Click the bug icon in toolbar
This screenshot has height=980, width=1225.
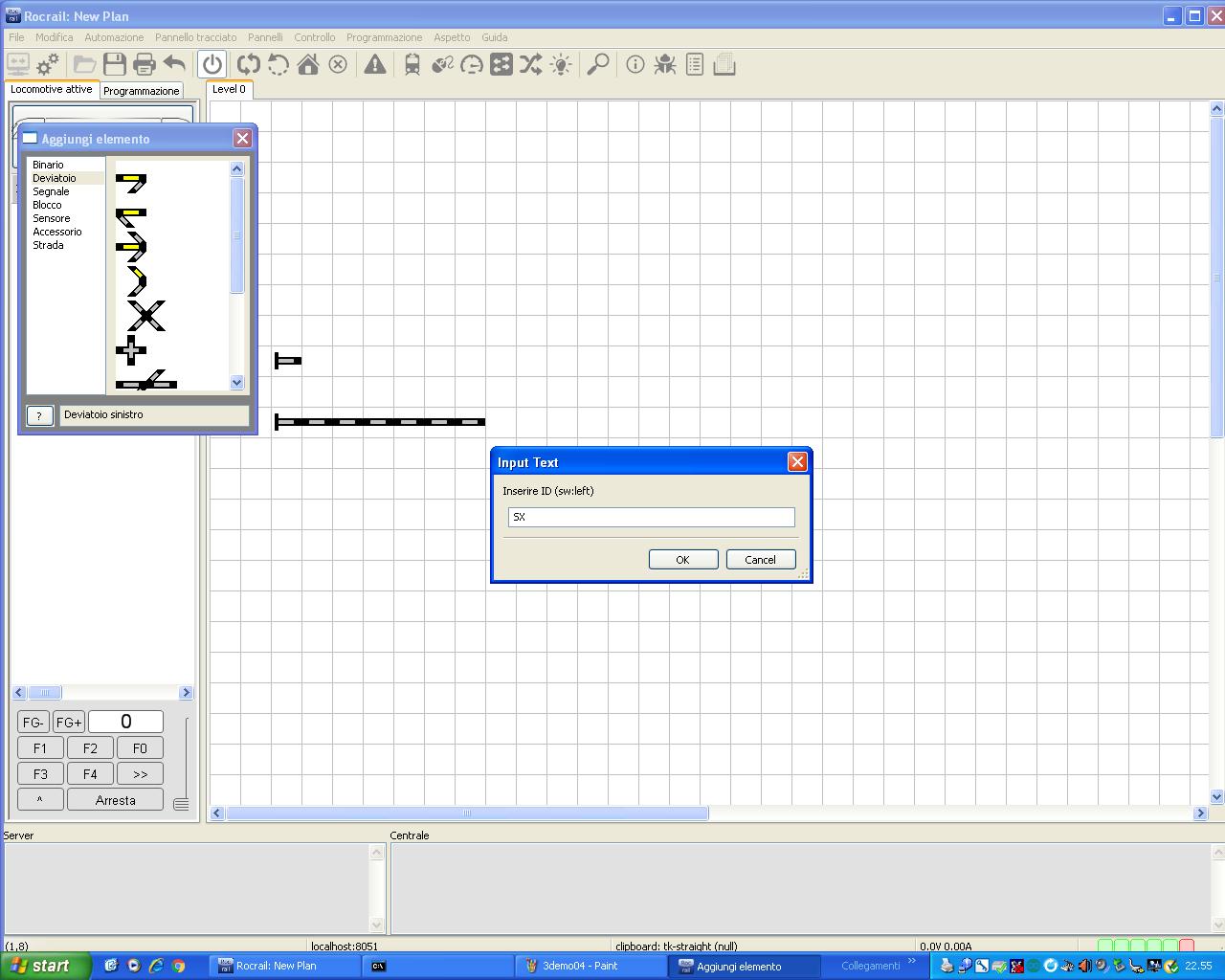[665, 65]
